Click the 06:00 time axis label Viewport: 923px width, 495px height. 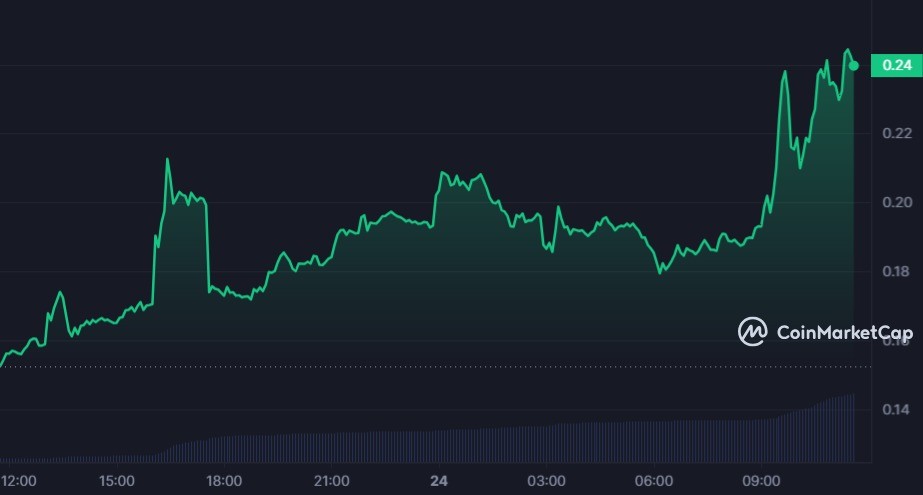(653, 481)
